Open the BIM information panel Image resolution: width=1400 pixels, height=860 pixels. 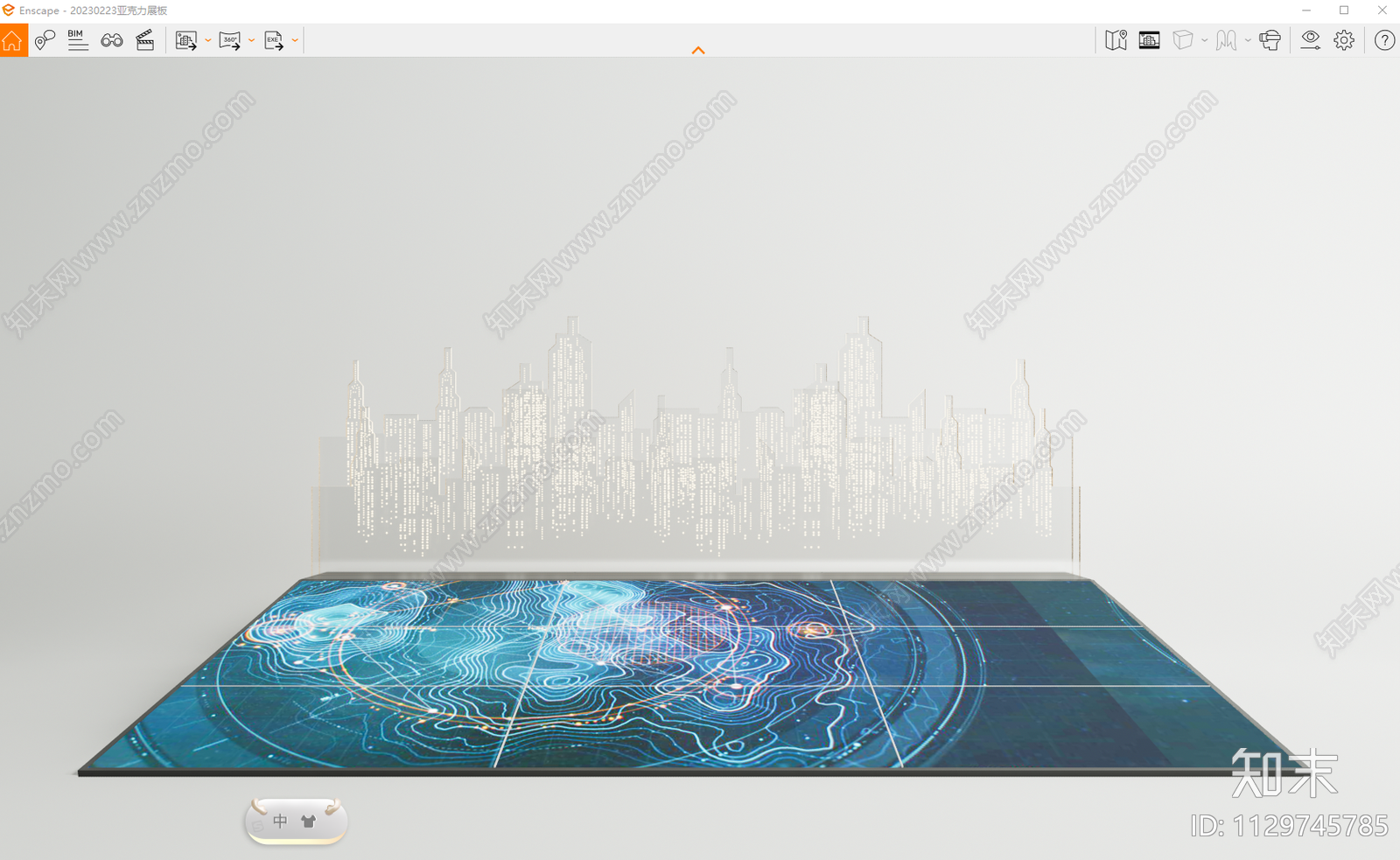(x=78, y=40)
